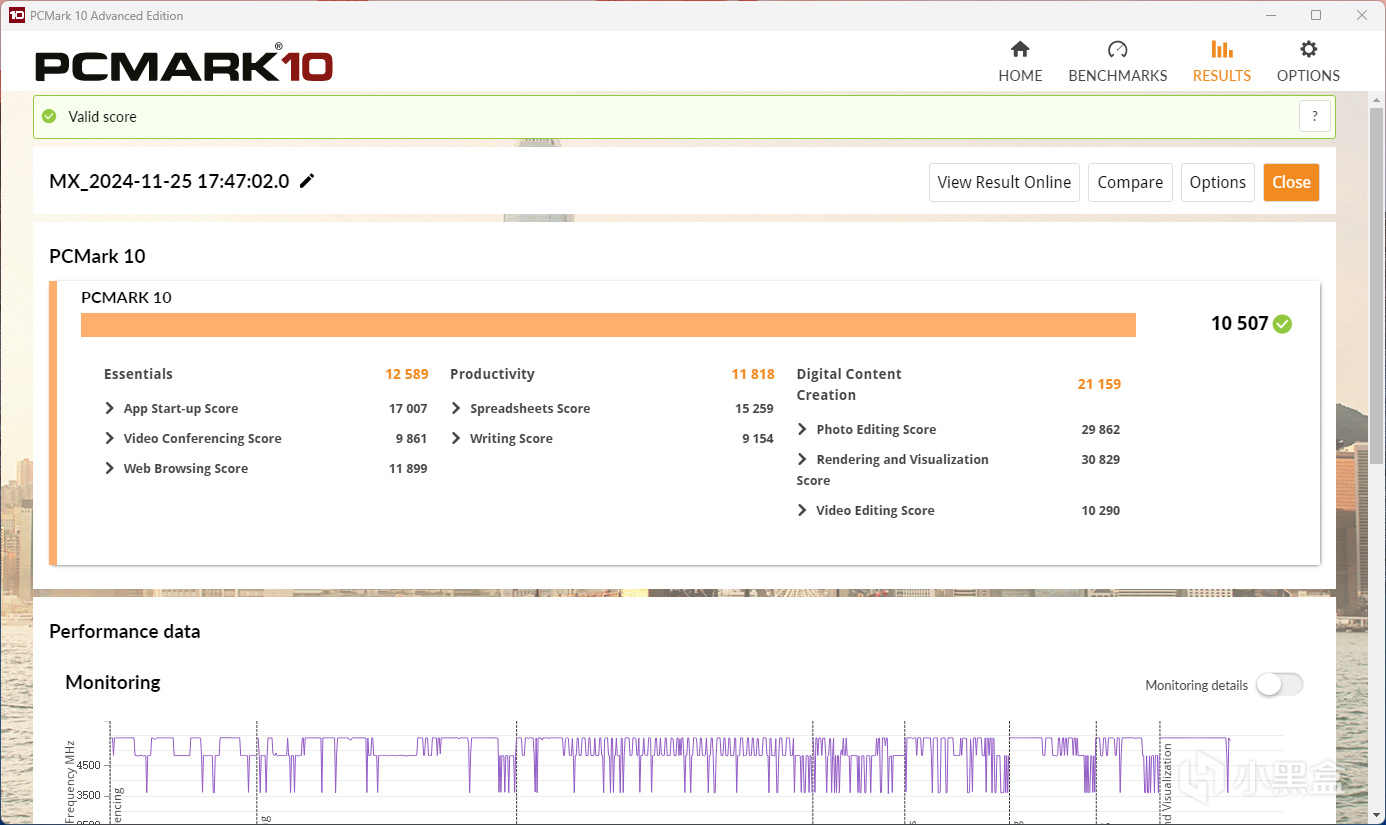Viewport: 1386px width, 825px height.
Task: Click the PCMark 10 app icon in title bar
Action: [16, 15]
